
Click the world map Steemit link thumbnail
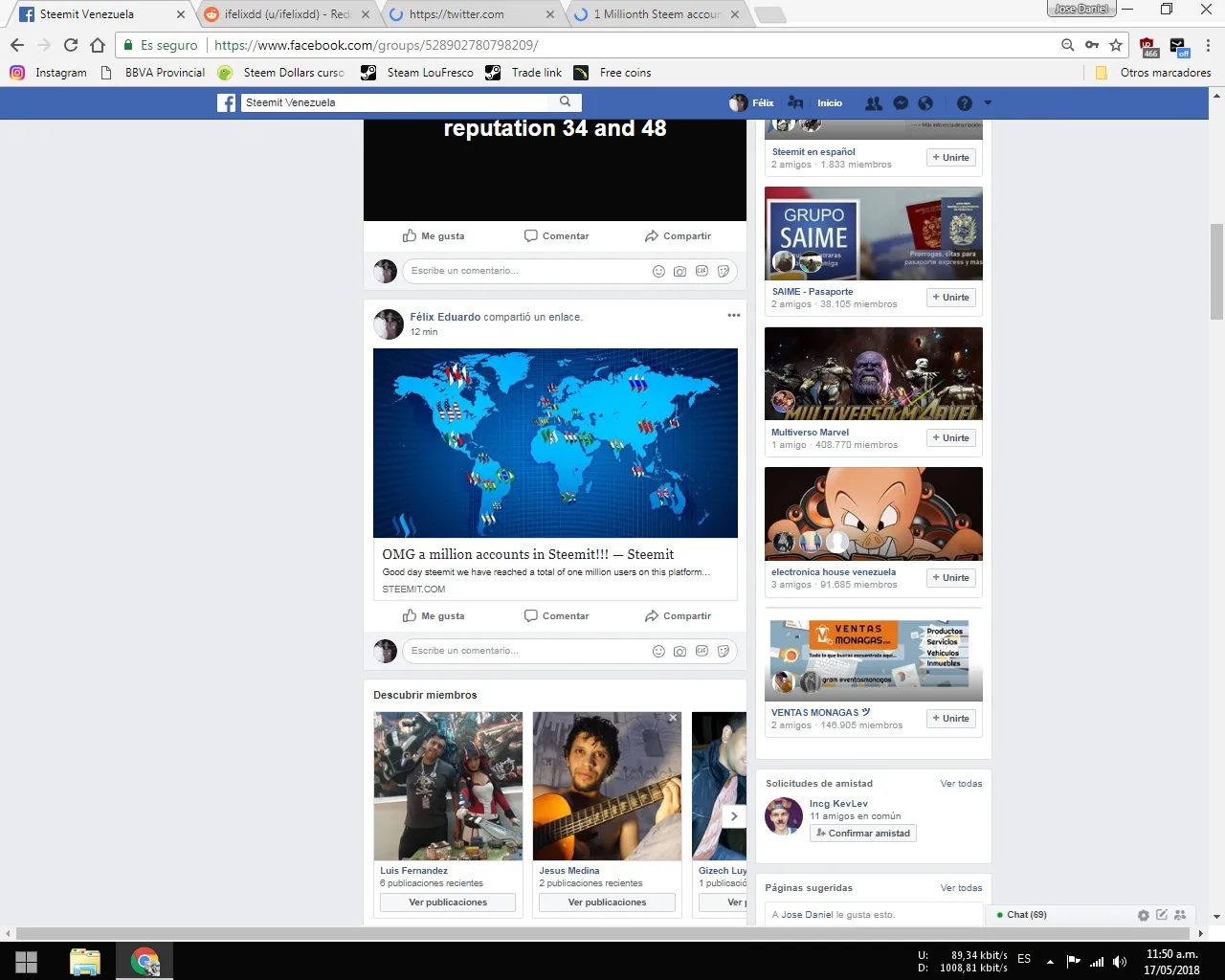[x=555, y=443]
